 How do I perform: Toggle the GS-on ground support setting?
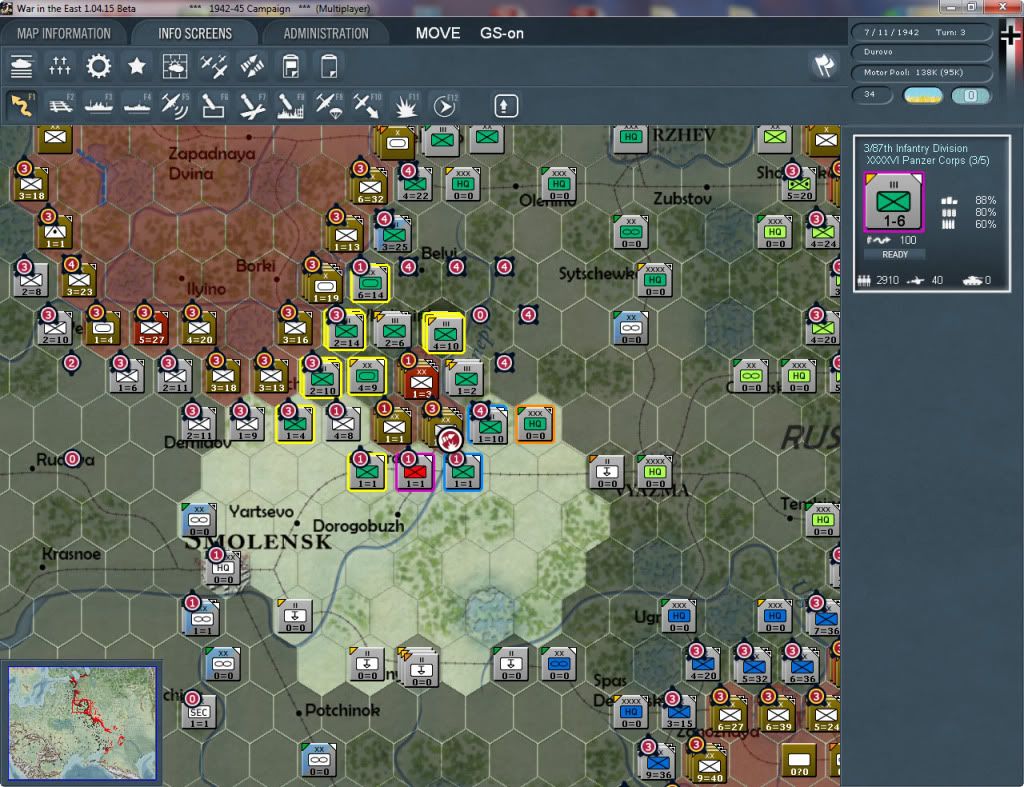(x=502, y=33)
